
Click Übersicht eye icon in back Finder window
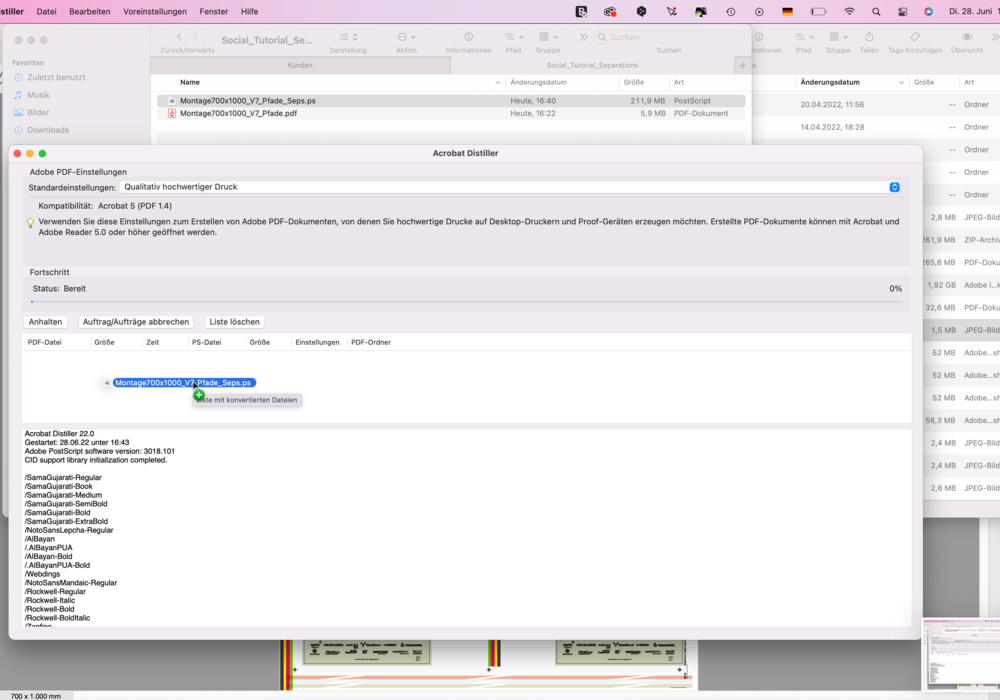coord(967,37)
